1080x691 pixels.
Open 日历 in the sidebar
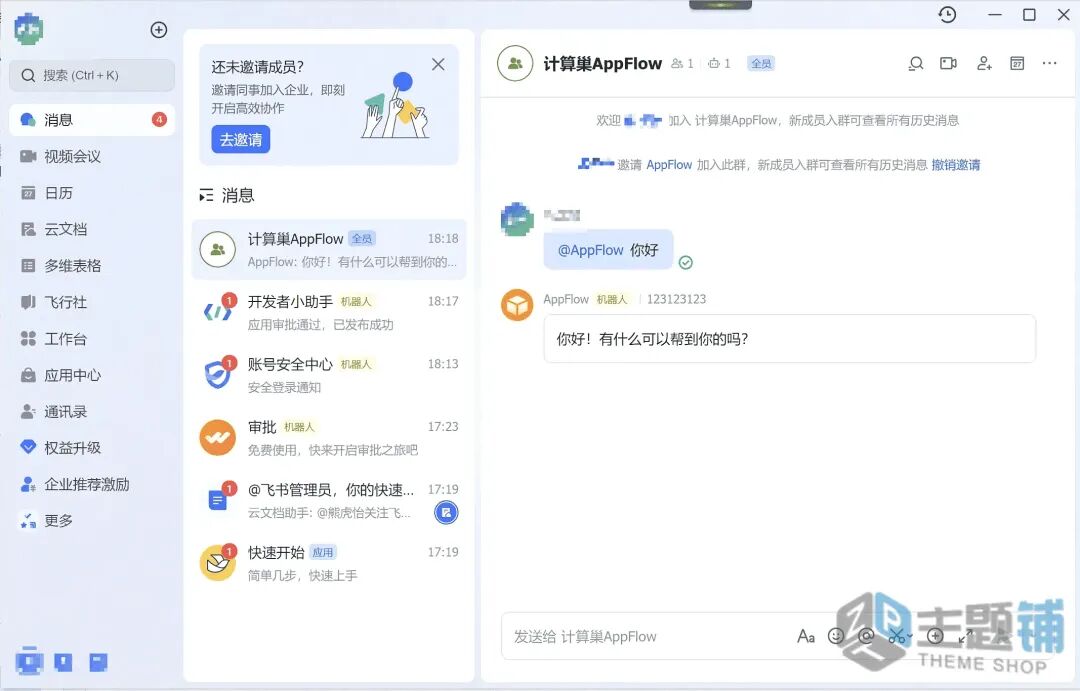point(92,193)
